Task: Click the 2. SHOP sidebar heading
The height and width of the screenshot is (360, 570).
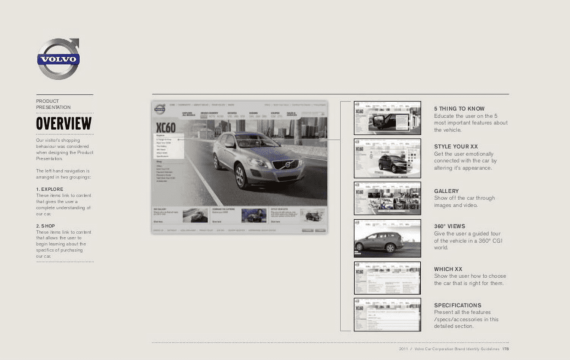Action: point(45,226)
